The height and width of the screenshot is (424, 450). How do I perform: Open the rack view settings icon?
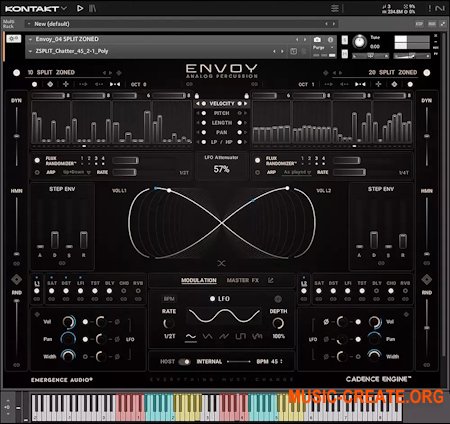tap(335, 8)
